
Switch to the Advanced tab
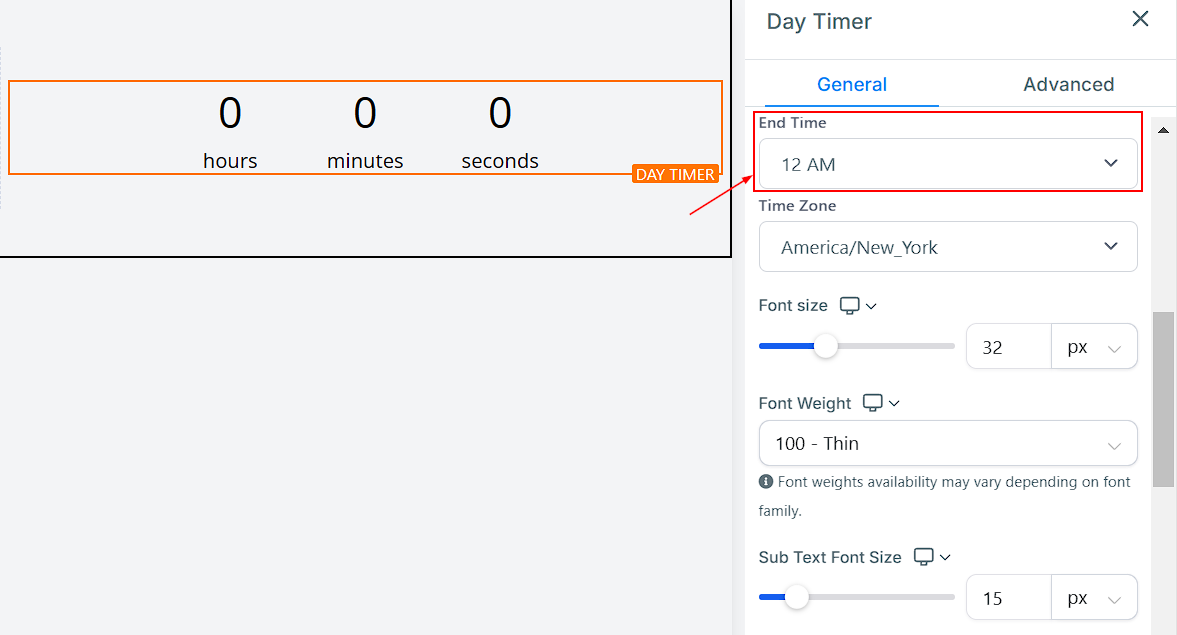click(1068, 84)
